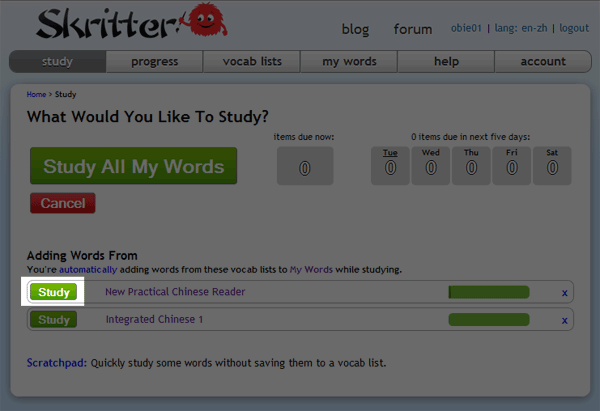Study the Integrated Chinese 1 list

pyautogui.click(x=54, y=320)
